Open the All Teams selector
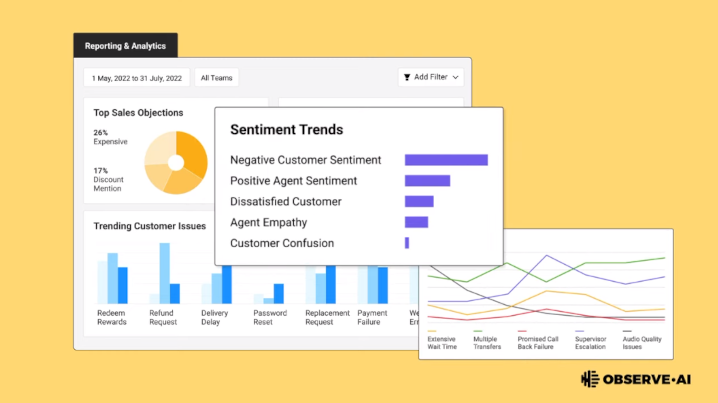Image resolution: width=718 pixels, height=403 pixels. 217,78
